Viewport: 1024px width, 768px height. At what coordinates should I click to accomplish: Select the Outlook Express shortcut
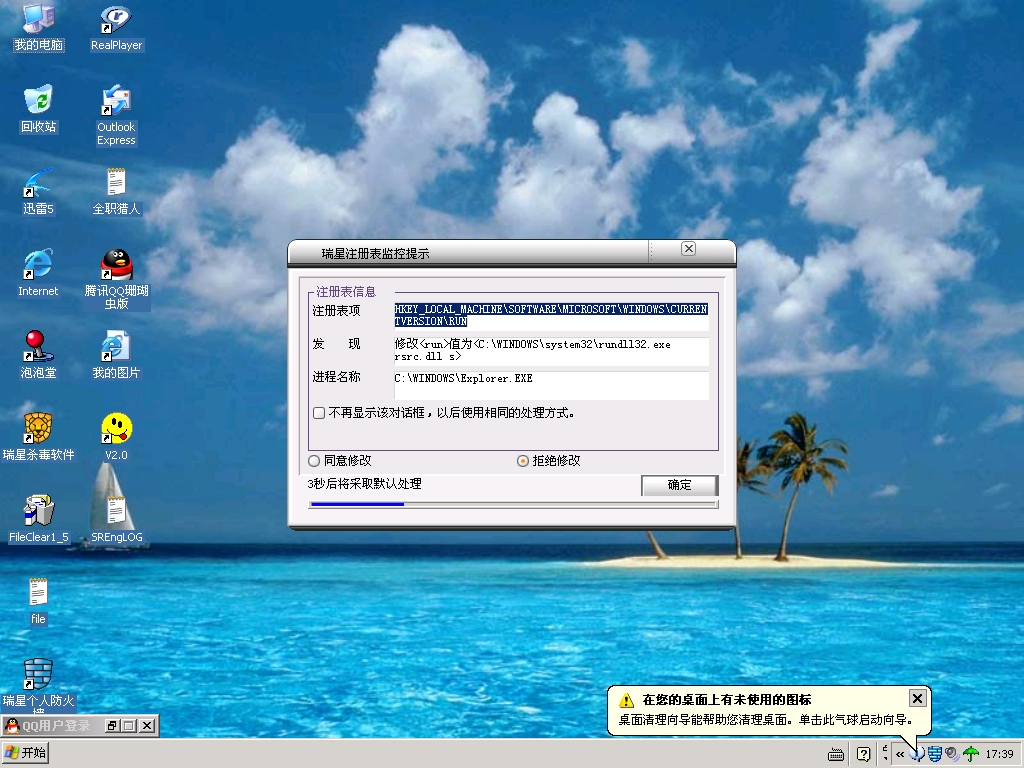point(116,114)
